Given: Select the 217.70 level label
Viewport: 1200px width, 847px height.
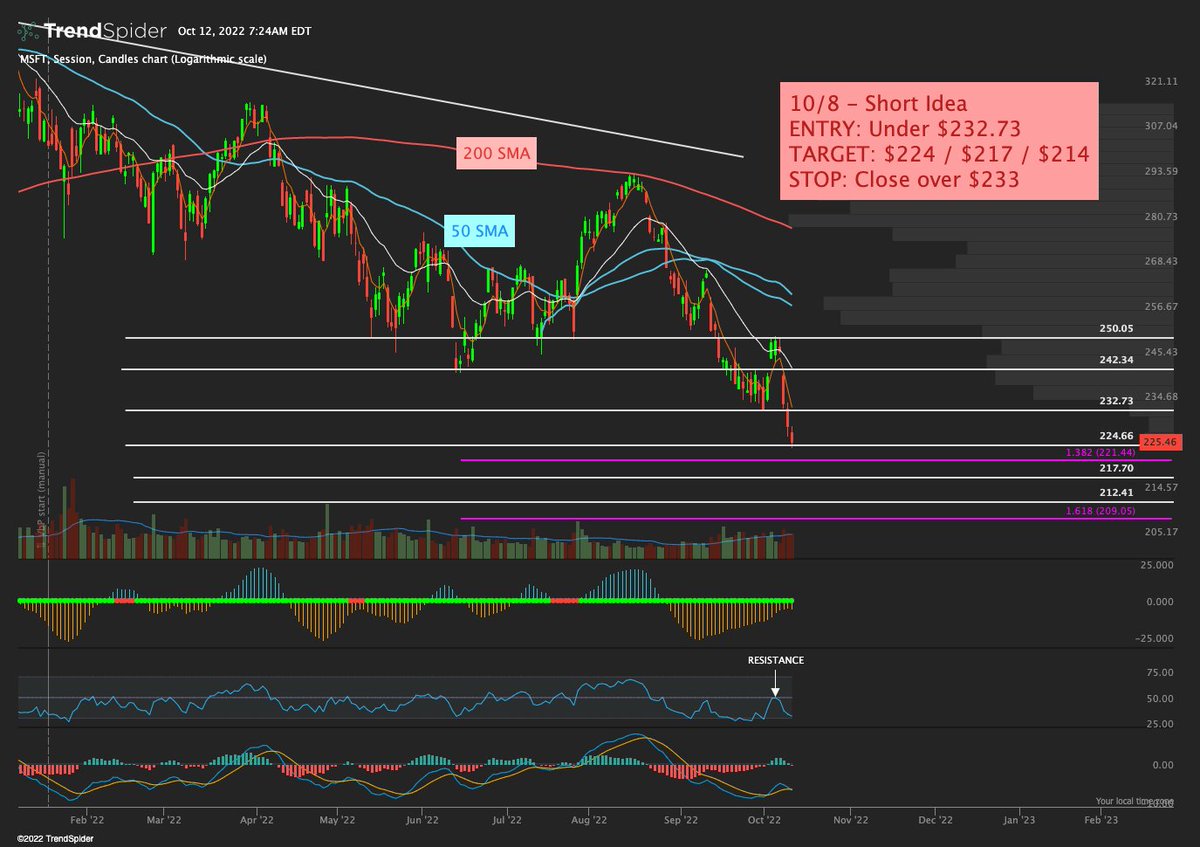Looking at the screenshot, I should (x=1116, y=467).
